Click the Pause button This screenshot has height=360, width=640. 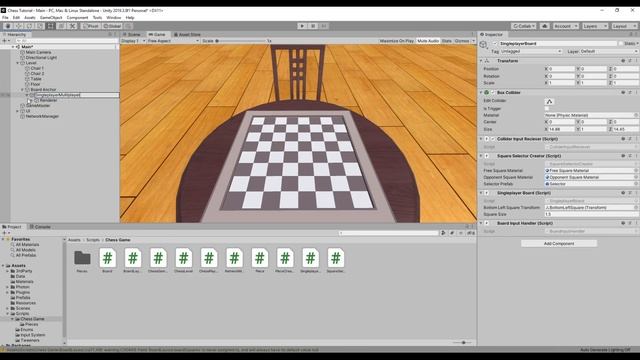click(x=313, y=26)
